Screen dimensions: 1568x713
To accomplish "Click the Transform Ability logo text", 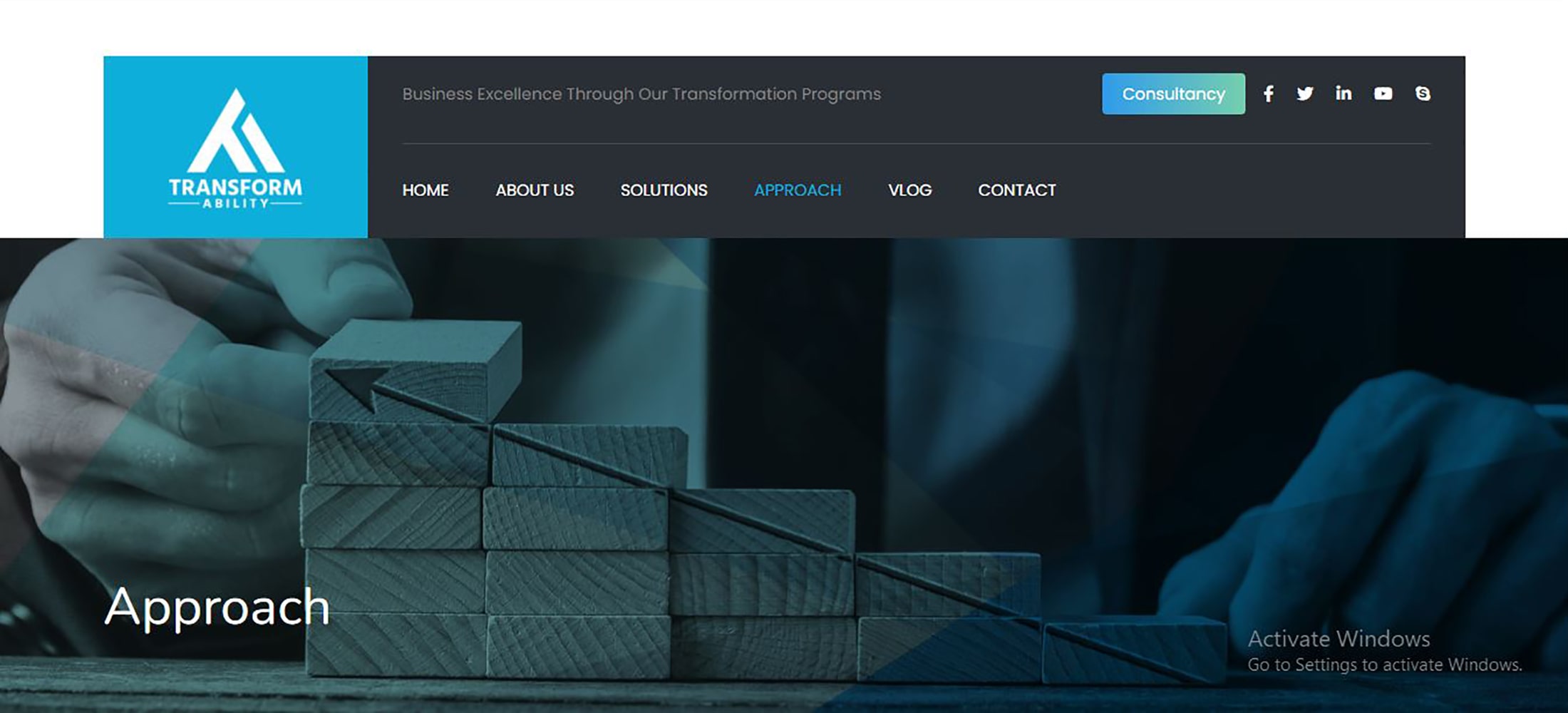I will pos(235,193).
